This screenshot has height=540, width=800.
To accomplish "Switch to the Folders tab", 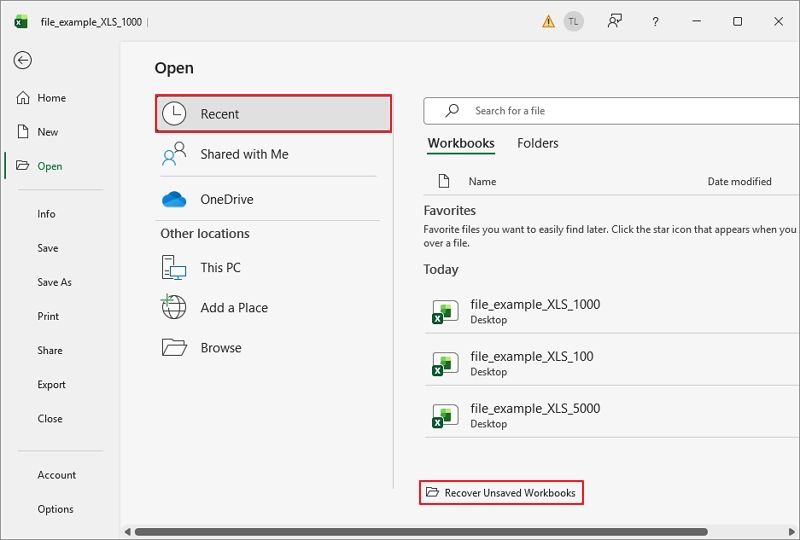I will coord(538,143).
